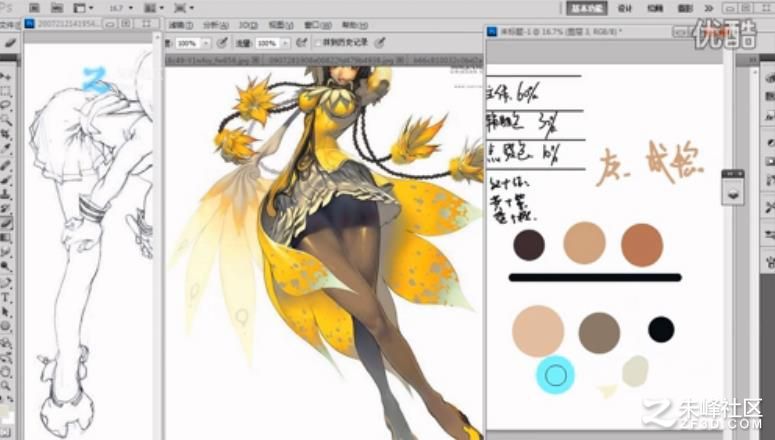Viewport: 775px width, 440px height.
Task: Select the Dodge tool
Action: click(x=6, y=267)
